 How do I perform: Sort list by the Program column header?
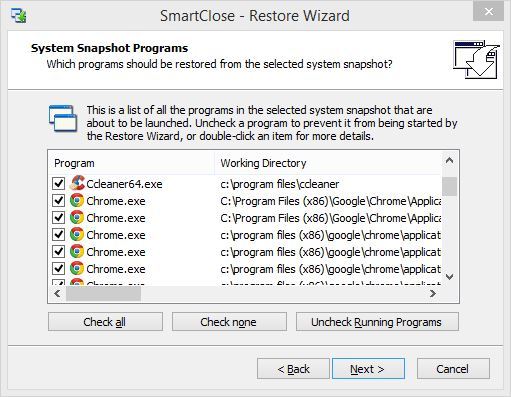tap(131, 163)
